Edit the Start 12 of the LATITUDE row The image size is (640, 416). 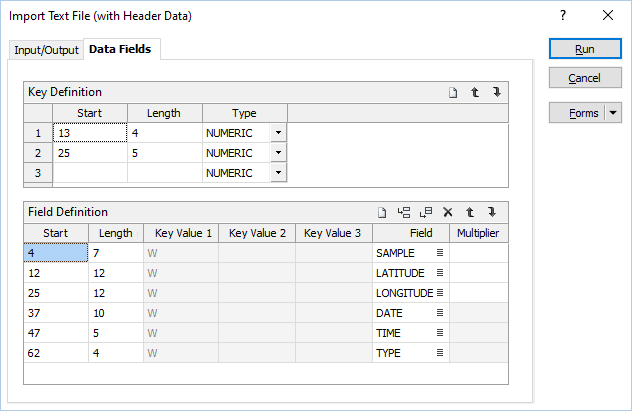(x=56, y=273)
